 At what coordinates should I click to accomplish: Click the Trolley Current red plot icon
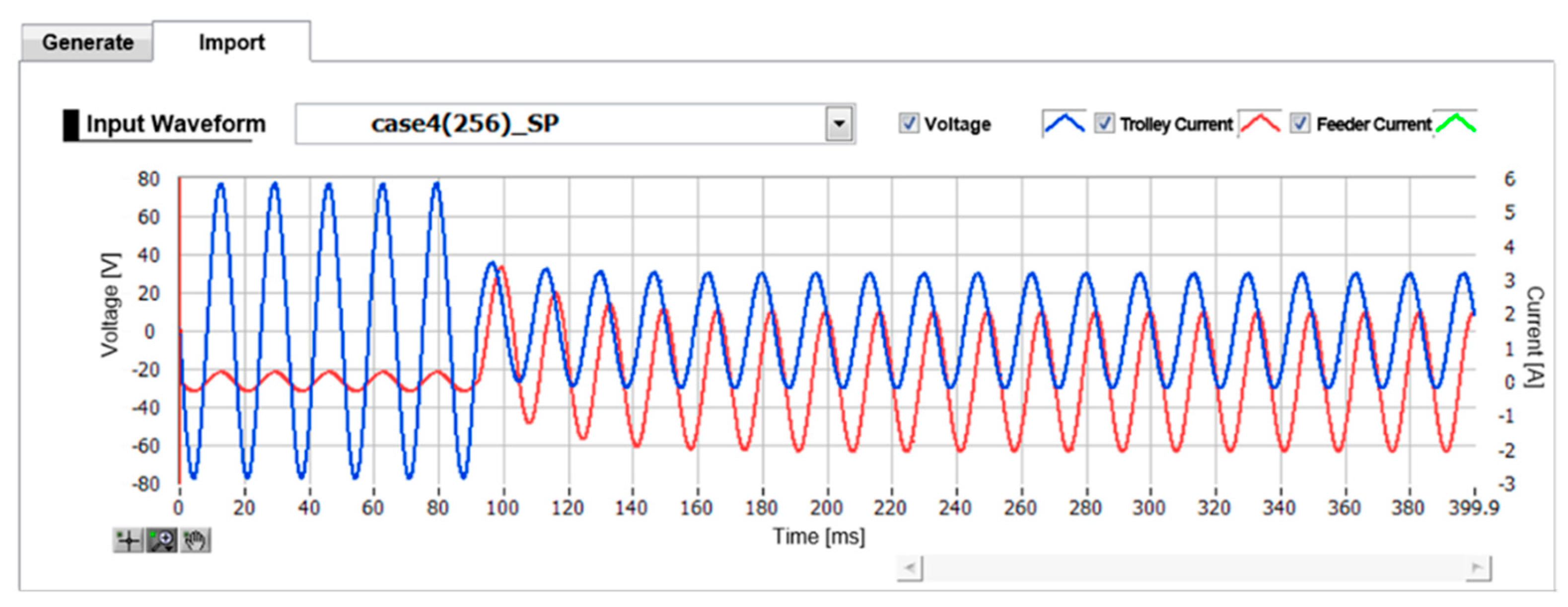pyautogui.click(x=1259, y=124)
